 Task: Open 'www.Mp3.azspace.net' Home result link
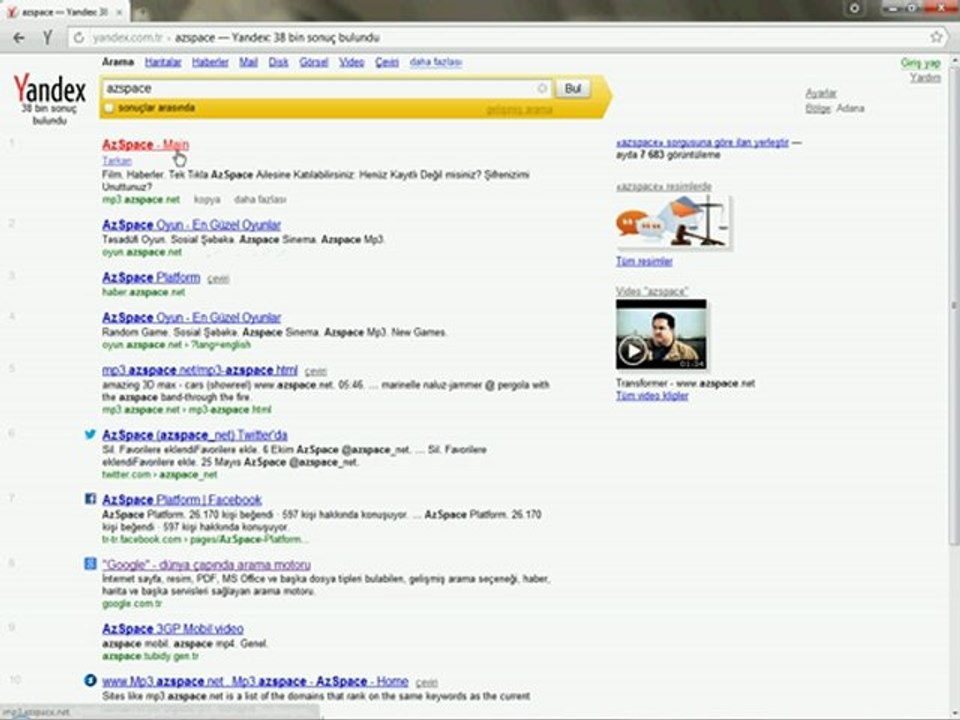(x=255, y=681)
